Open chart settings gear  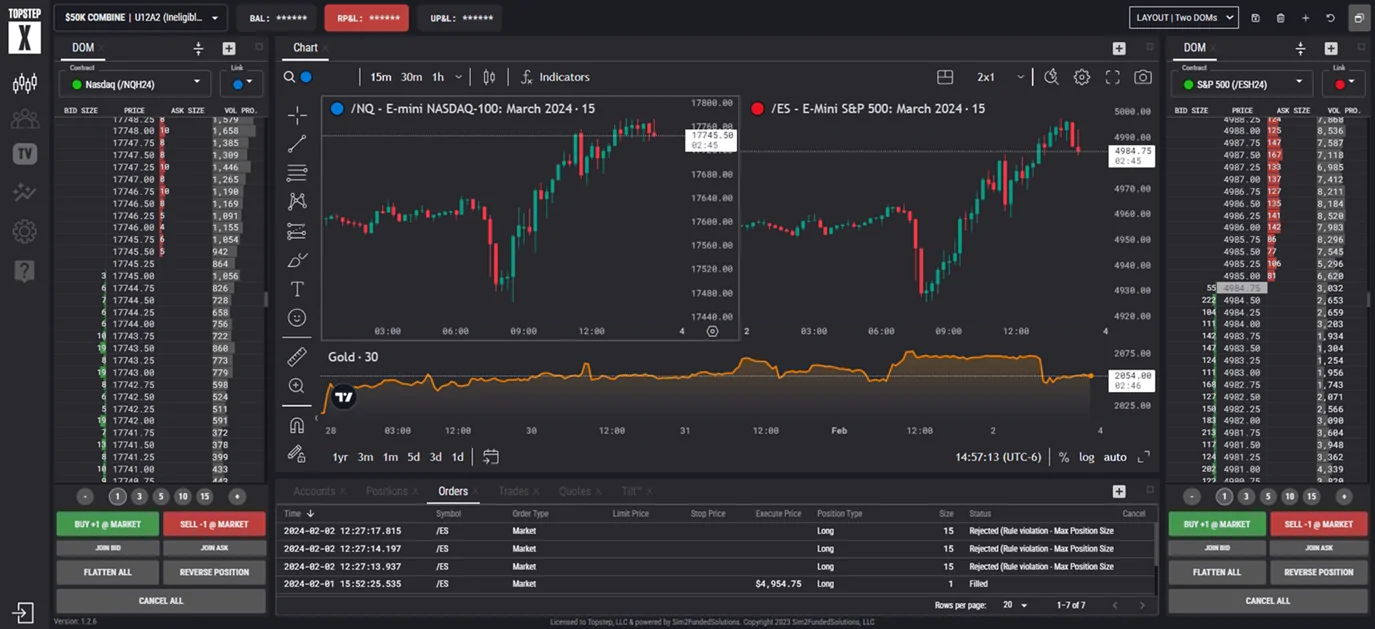click(x=1081, y=77)
